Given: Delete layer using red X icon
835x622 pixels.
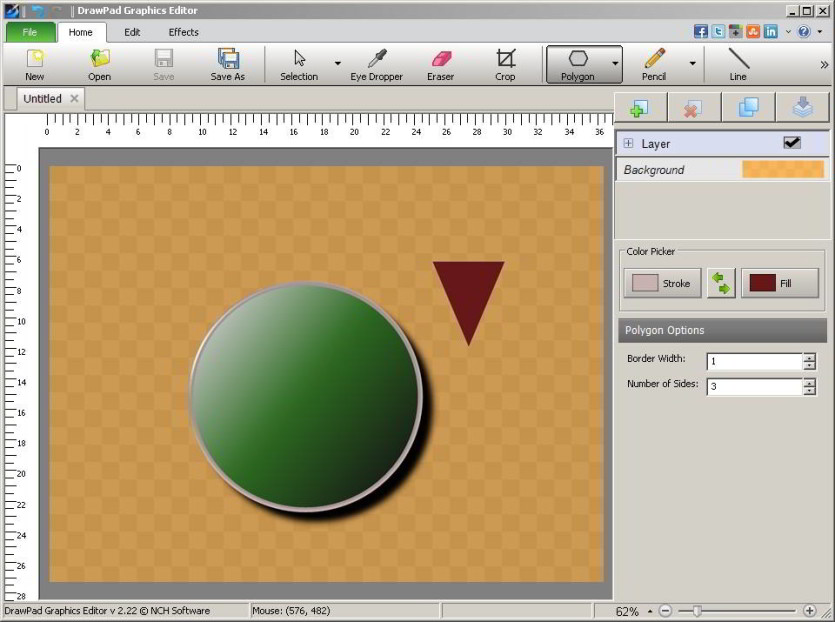Looking at the screenshot, I should (694, 107).
